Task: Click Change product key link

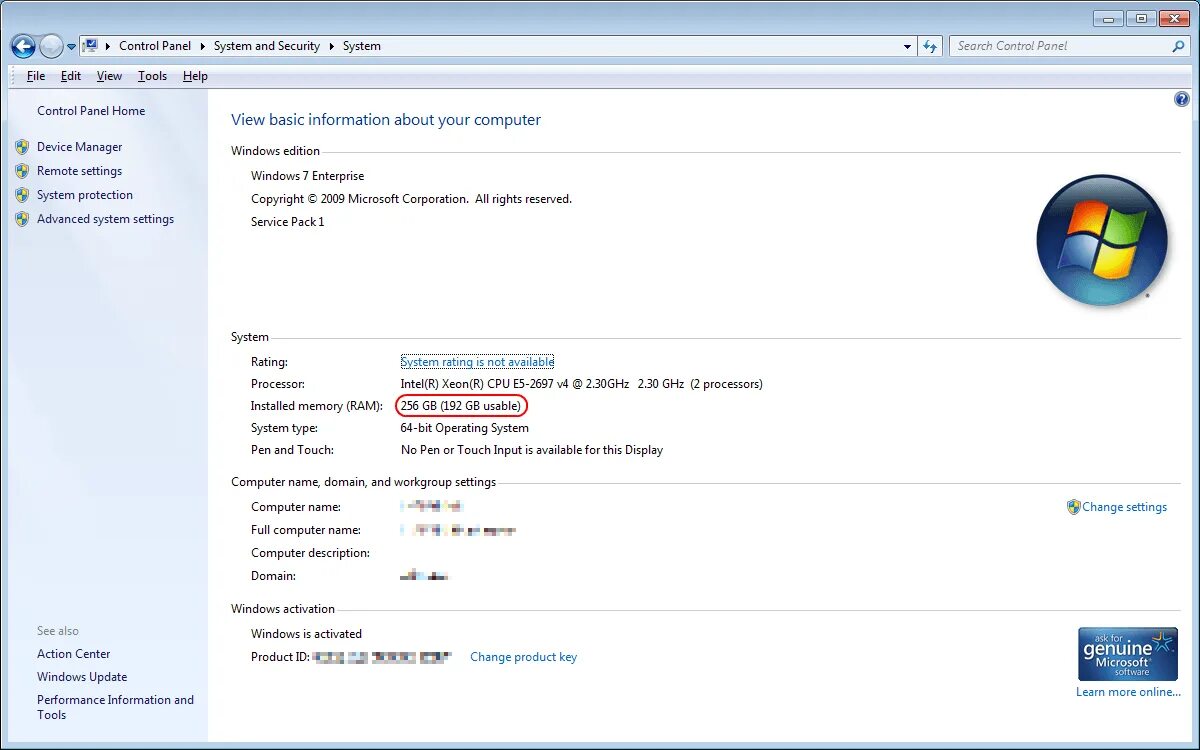Action: (524, 657)
